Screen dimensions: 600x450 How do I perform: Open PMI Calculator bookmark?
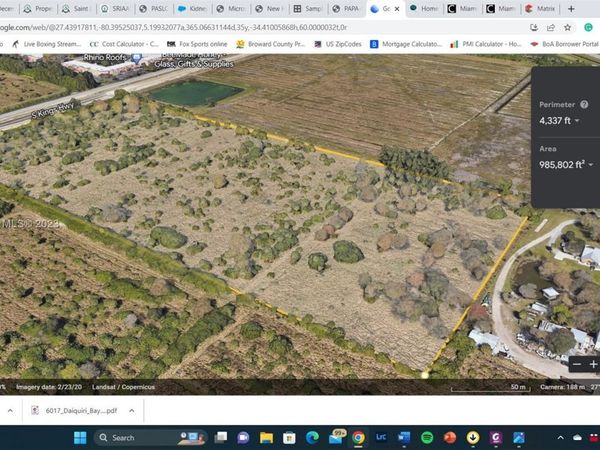pos(486,44)
